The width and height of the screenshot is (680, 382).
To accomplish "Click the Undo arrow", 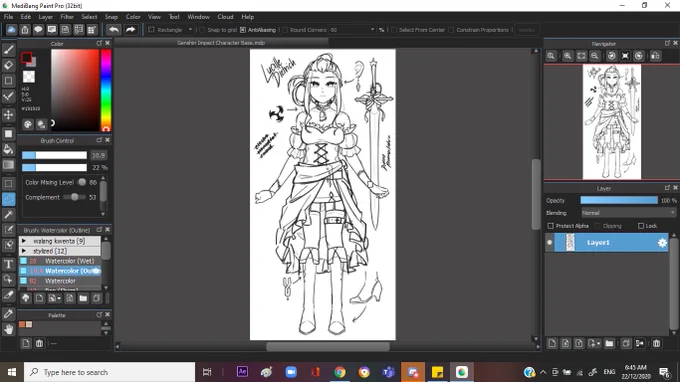I will [x=114, y=29].
